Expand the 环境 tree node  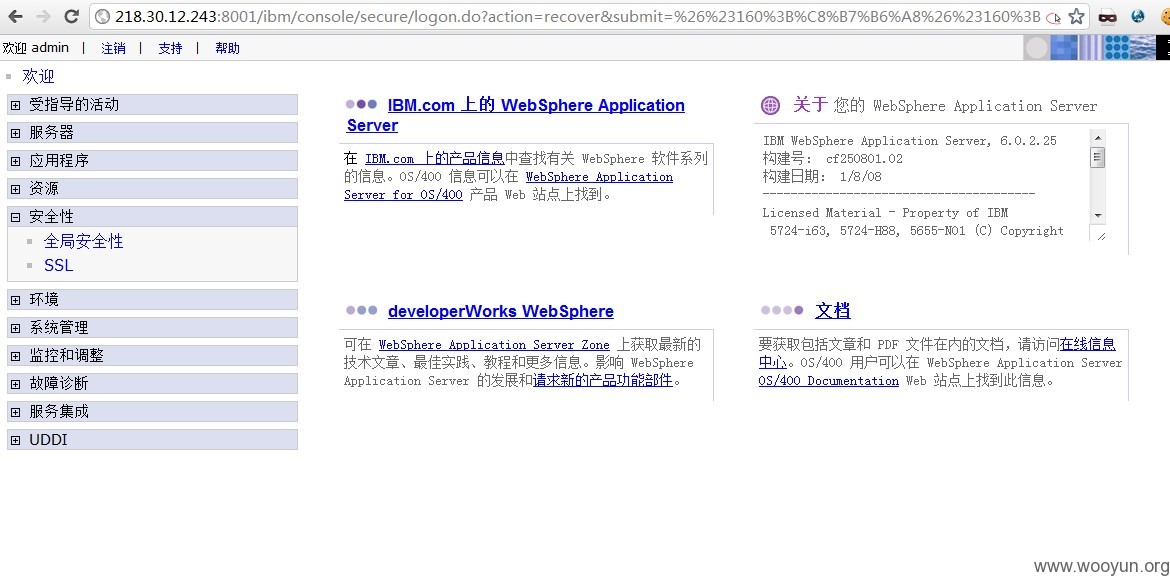pos(15,300)
